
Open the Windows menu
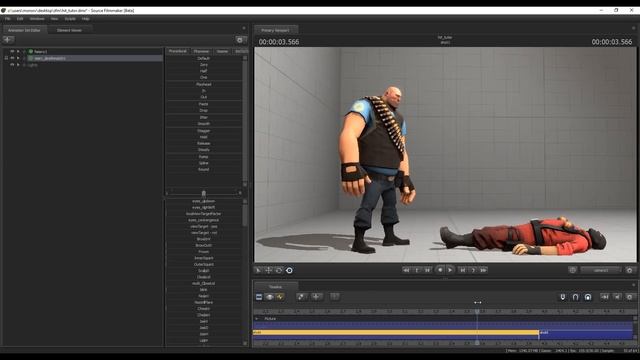[37, 19]
